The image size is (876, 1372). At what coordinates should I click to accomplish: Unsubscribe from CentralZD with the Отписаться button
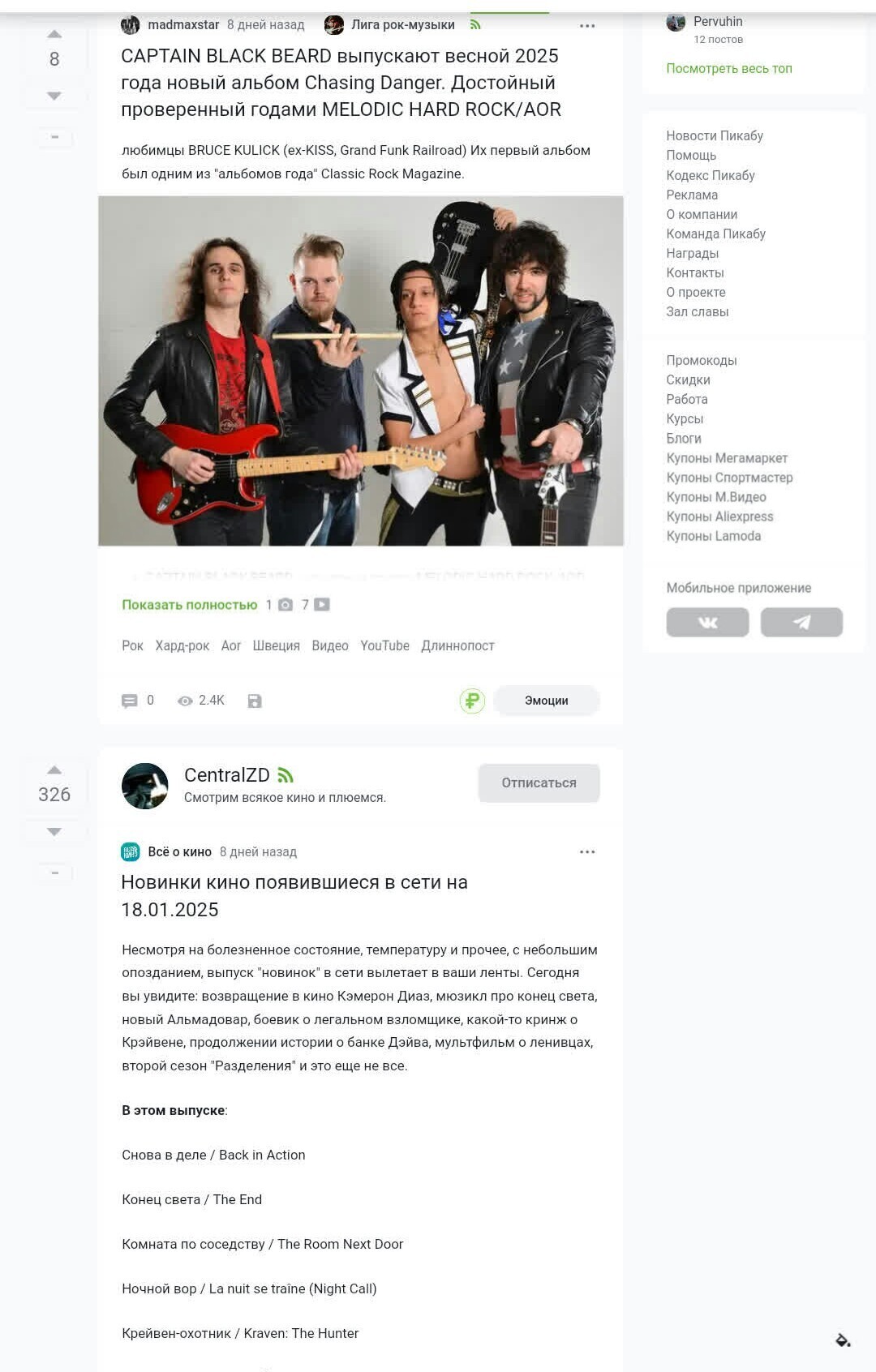coord(539,782)
